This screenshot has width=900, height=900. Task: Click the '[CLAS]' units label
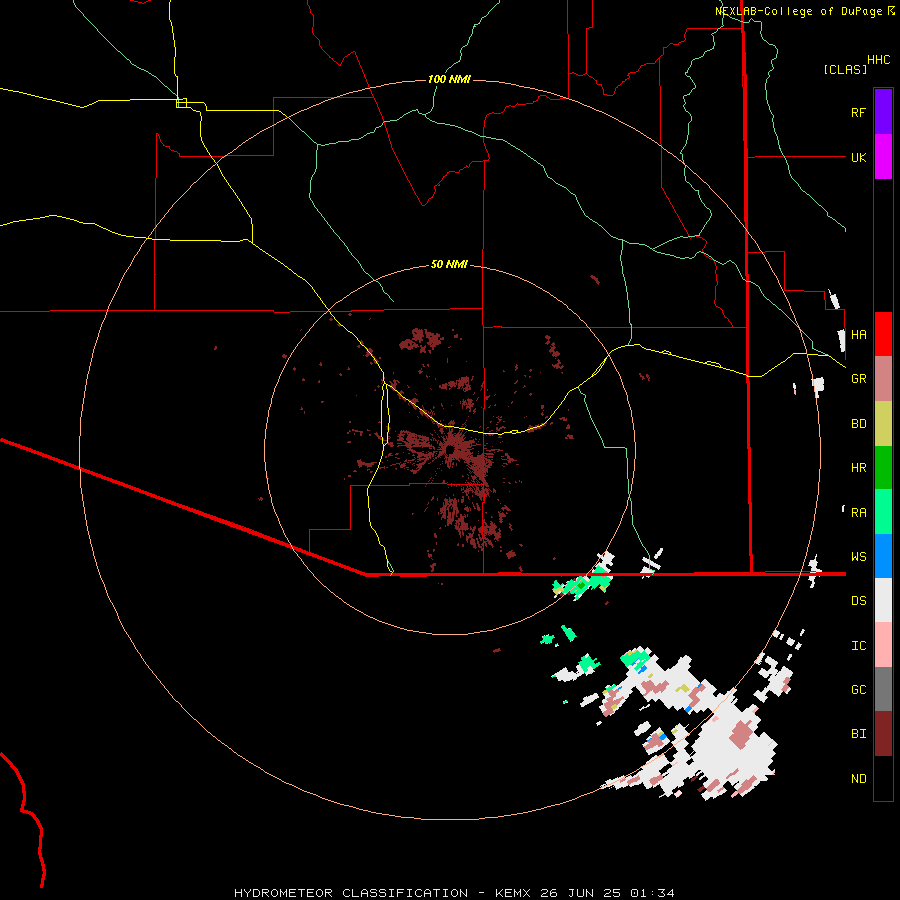pyautogui.click(x=845, y=69)
